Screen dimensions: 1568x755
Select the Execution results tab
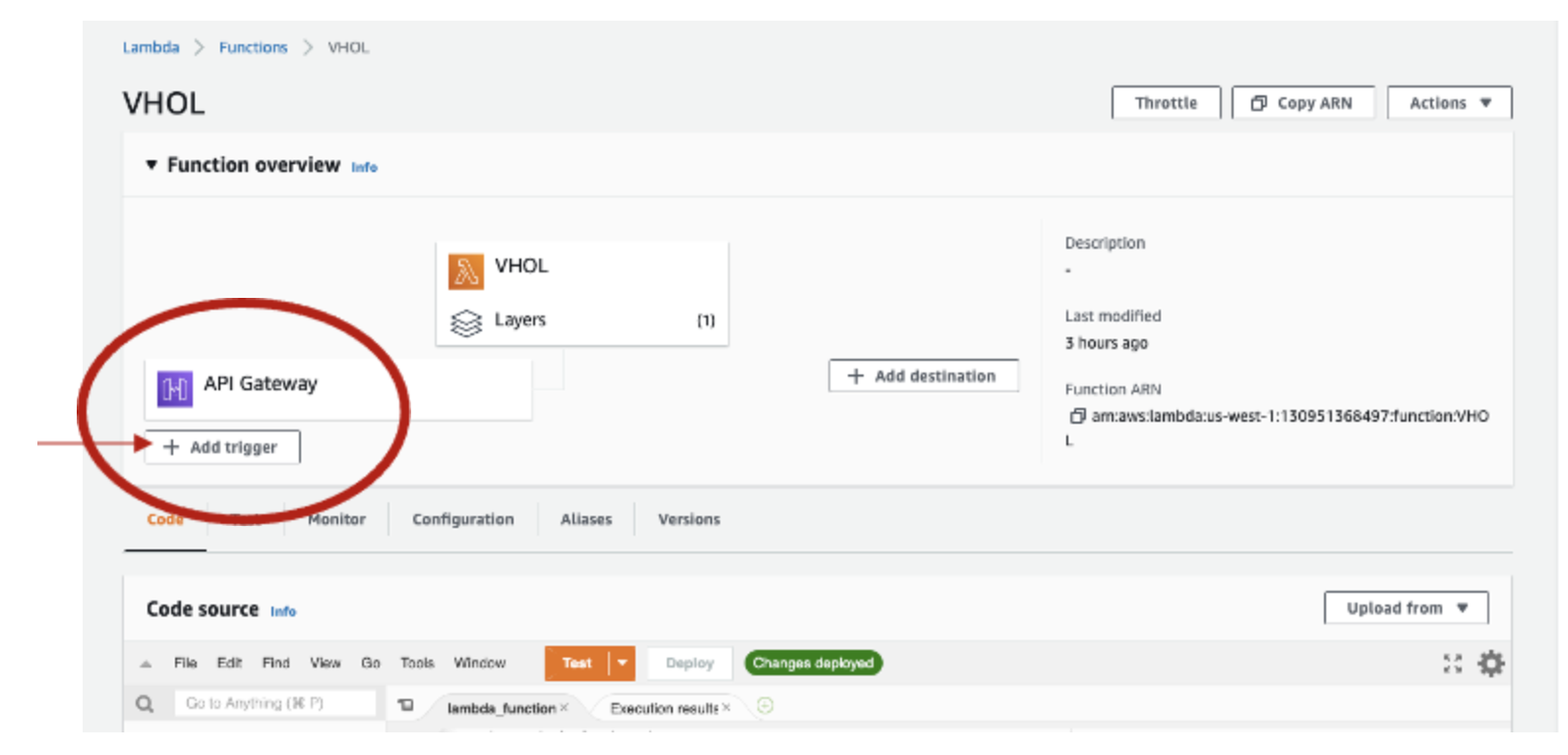click(663, 708)
